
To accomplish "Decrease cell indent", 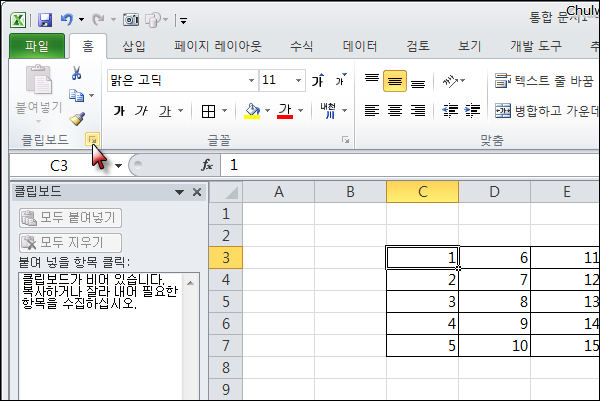I will (450, 111).
